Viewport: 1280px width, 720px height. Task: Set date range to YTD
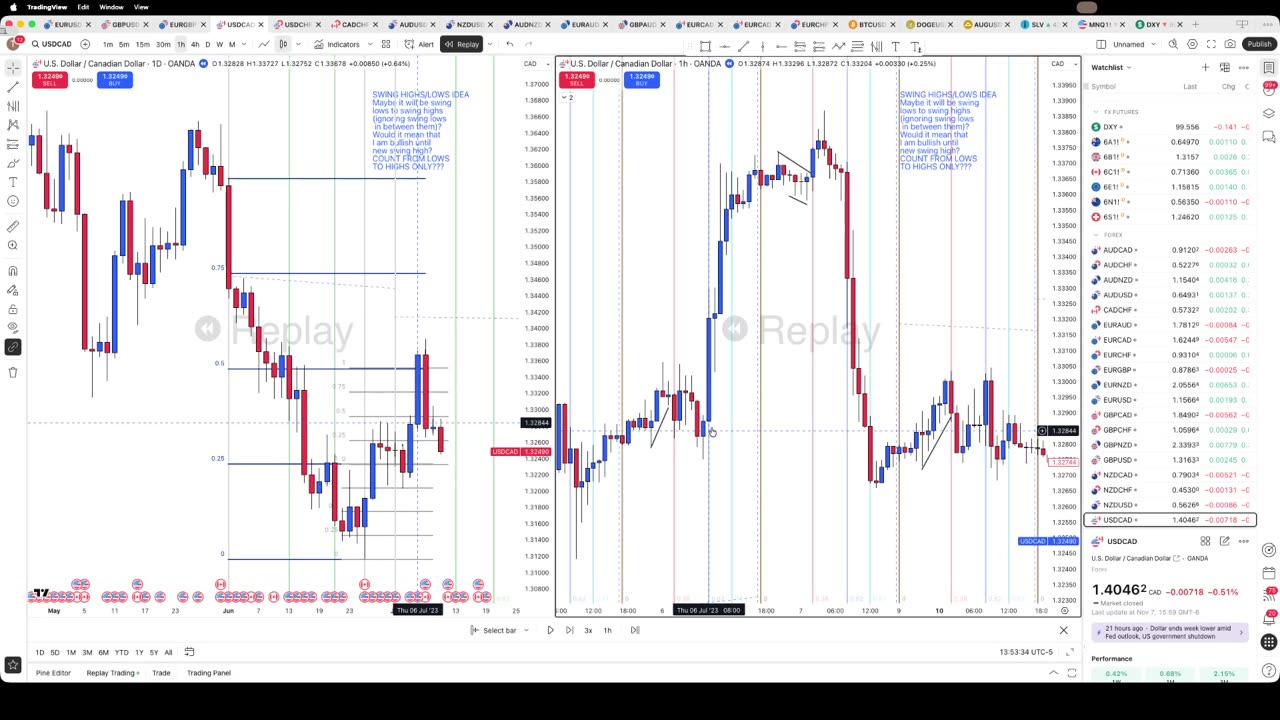(121, 652)
